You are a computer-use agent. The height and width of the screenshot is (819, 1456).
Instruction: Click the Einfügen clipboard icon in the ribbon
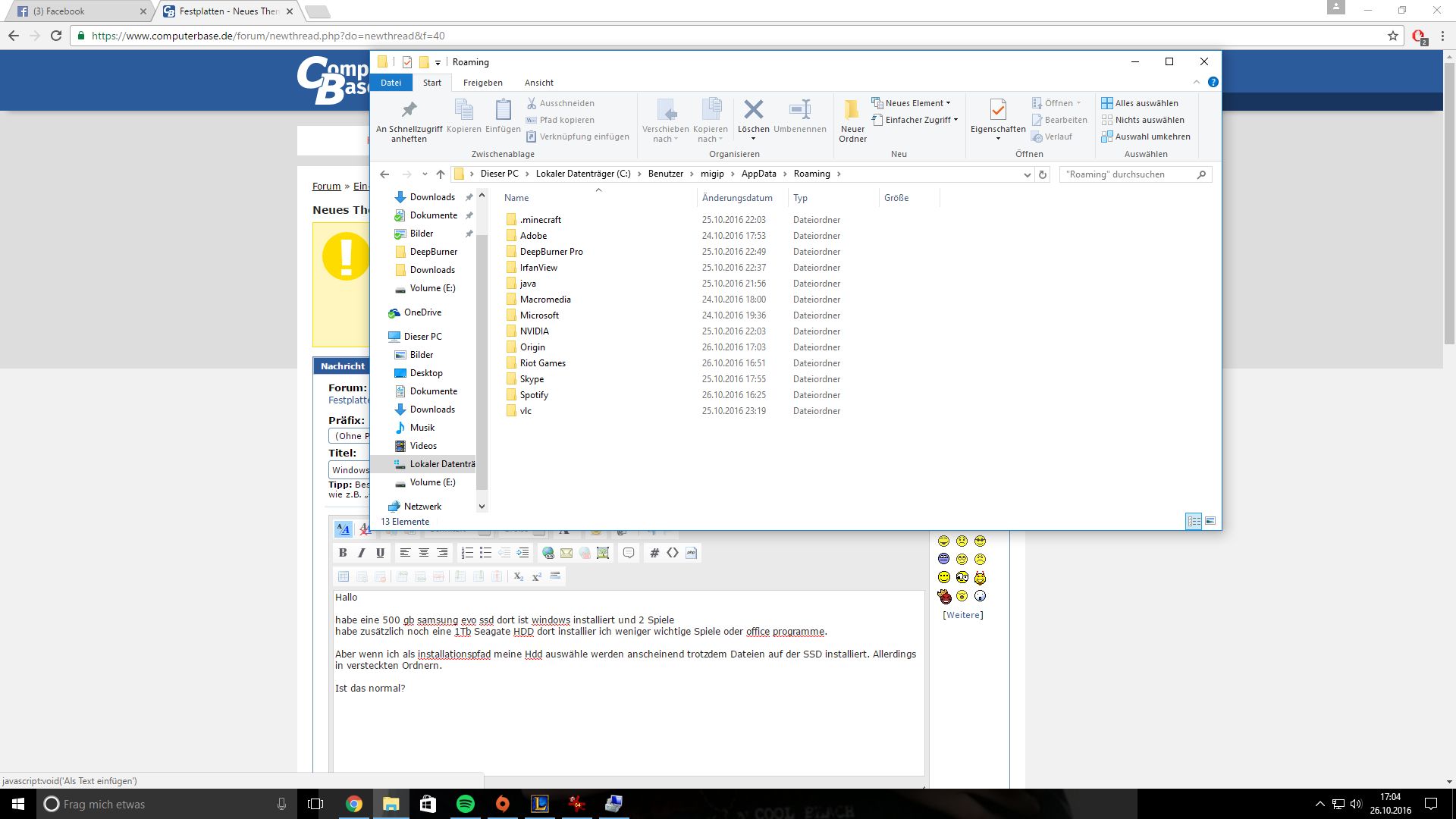coord(503,110)
